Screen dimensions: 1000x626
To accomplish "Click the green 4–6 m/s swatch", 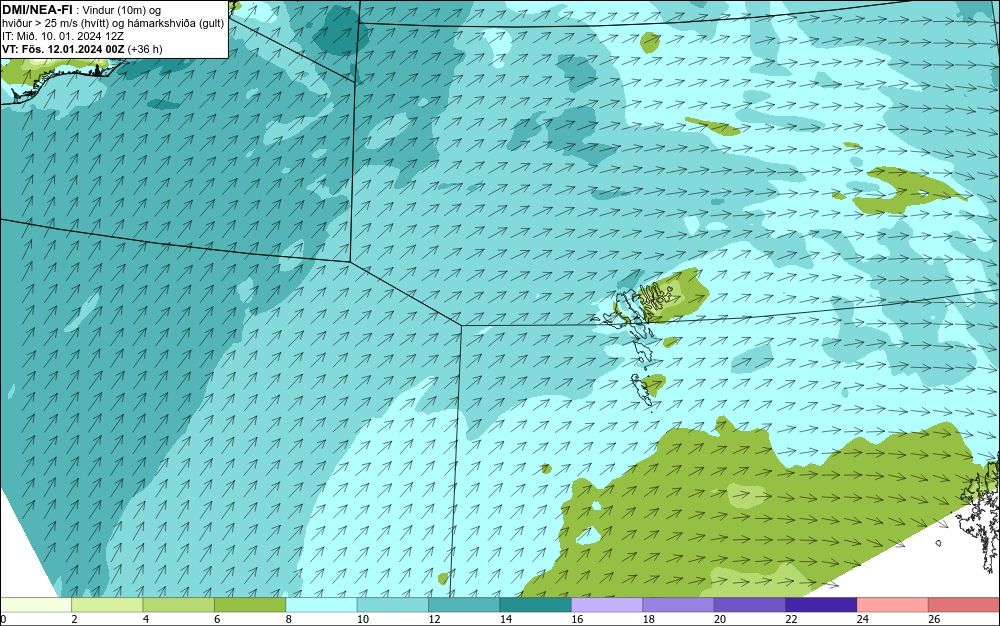I will pos(179,605).
